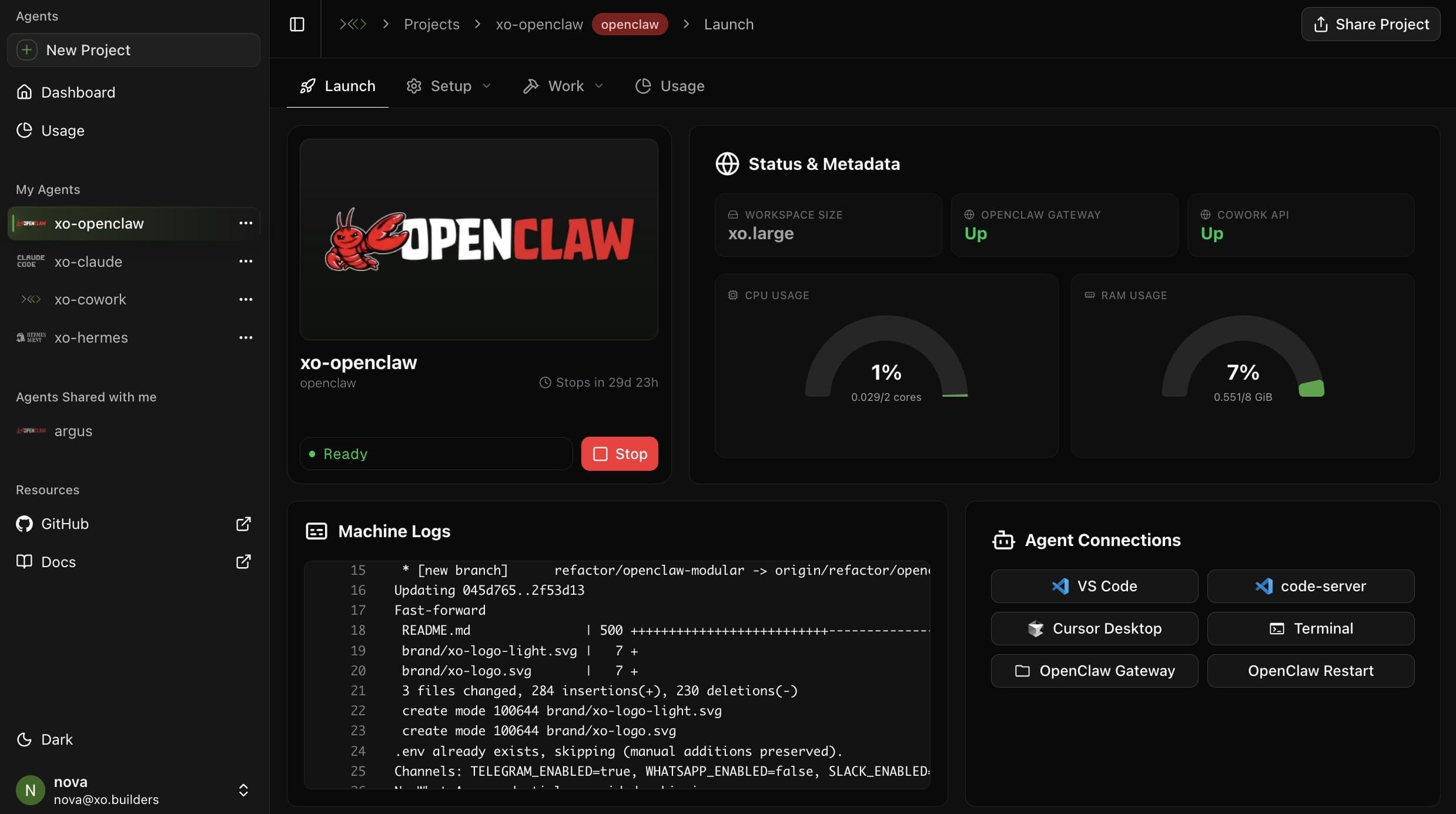Click the OpenClaw Restart button

1311,671
